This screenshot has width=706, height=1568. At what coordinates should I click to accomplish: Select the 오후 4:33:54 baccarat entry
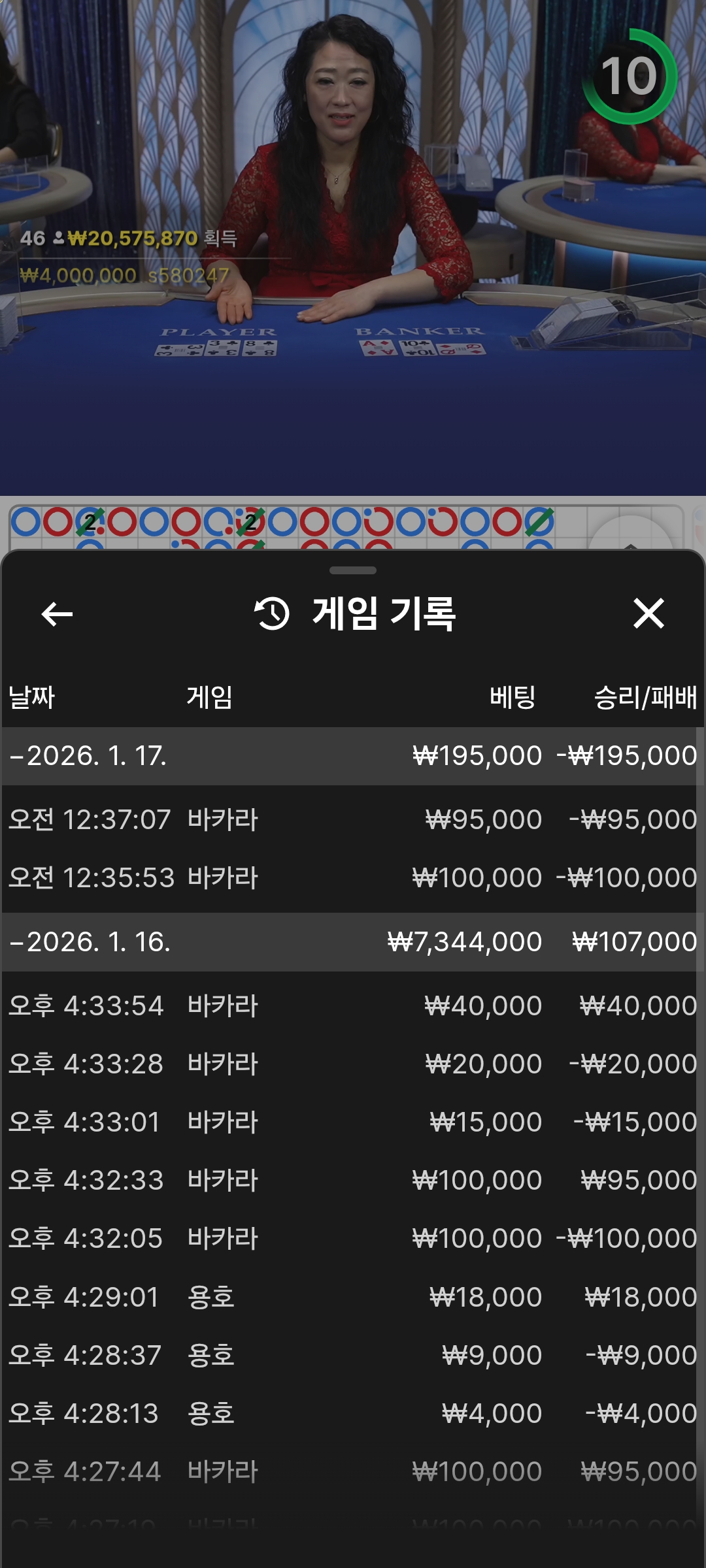click(x=353, y=1005)
